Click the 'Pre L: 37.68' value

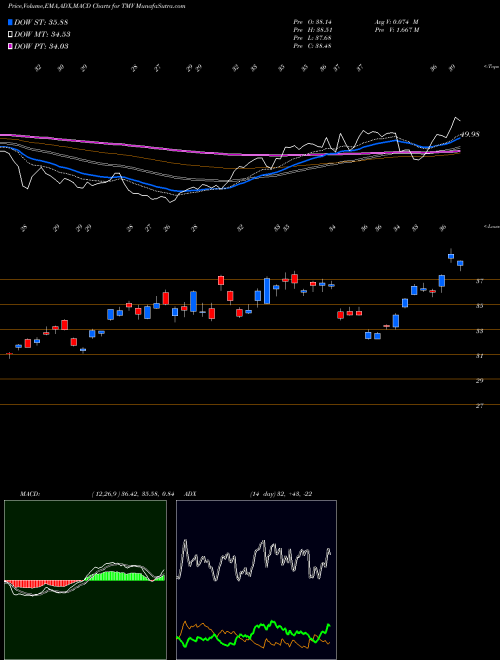[313, 38]
